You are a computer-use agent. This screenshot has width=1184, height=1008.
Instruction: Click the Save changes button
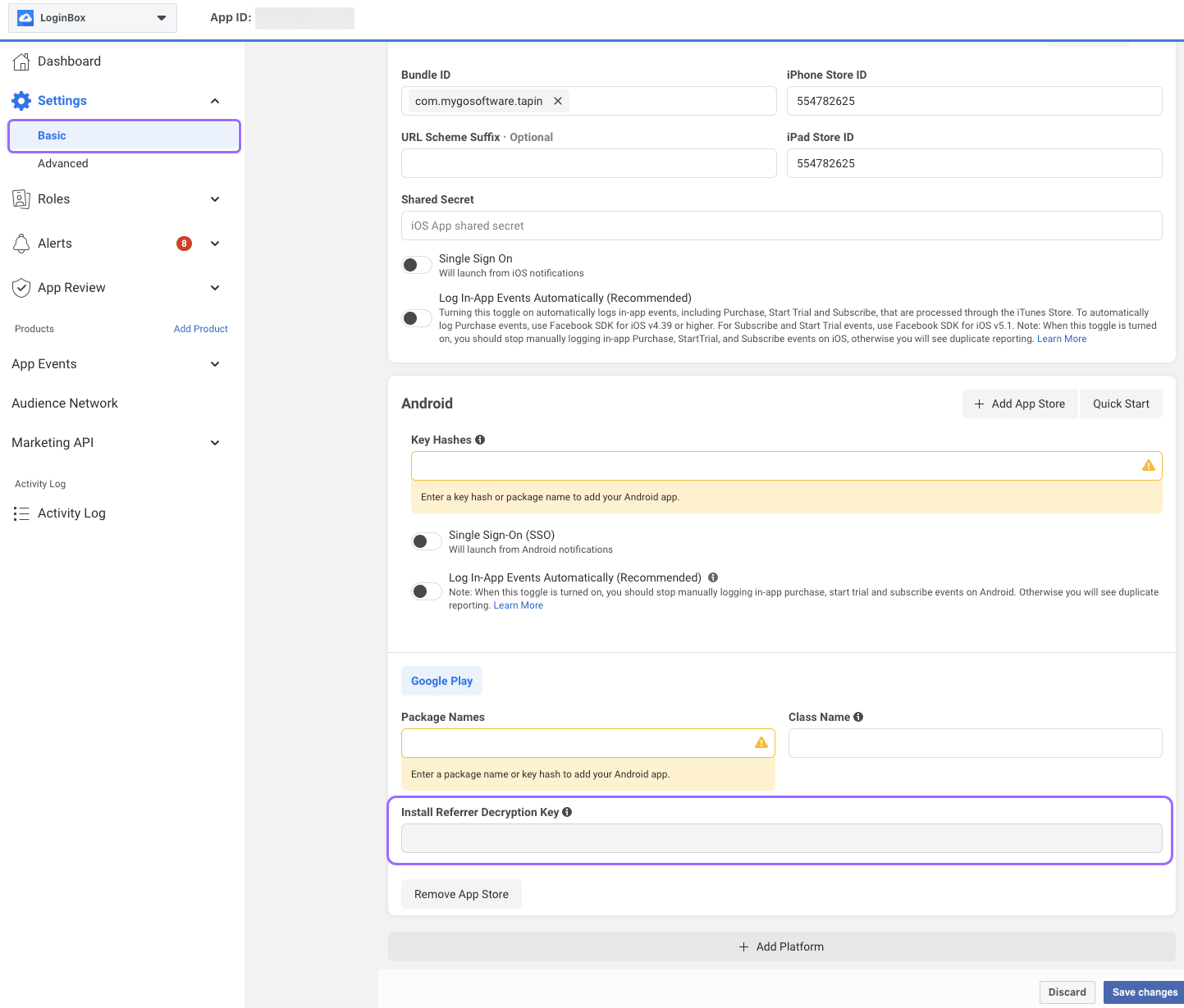click(x=1144, y=992)
